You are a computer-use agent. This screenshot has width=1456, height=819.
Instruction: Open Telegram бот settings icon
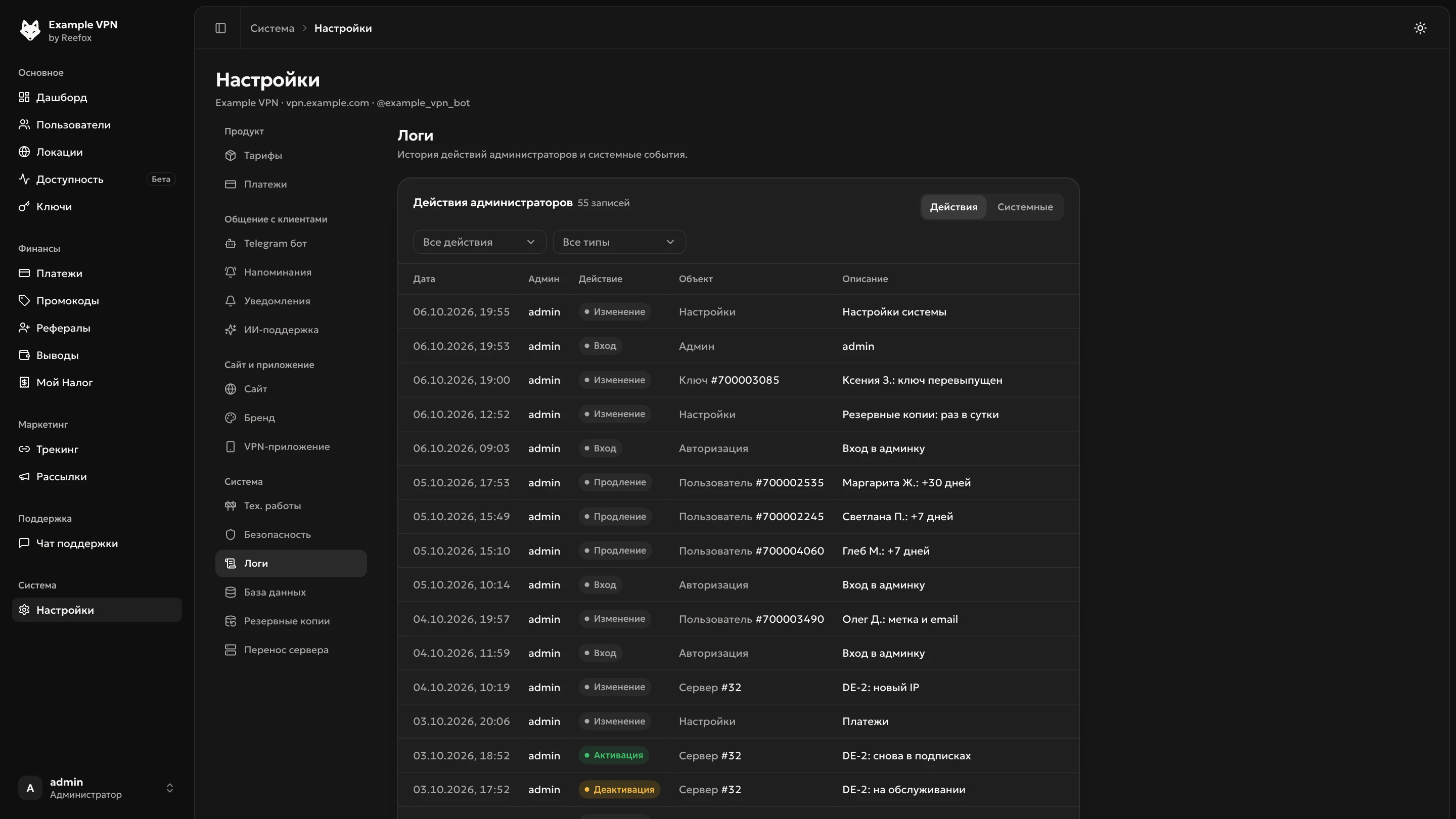tap(230, 244)
